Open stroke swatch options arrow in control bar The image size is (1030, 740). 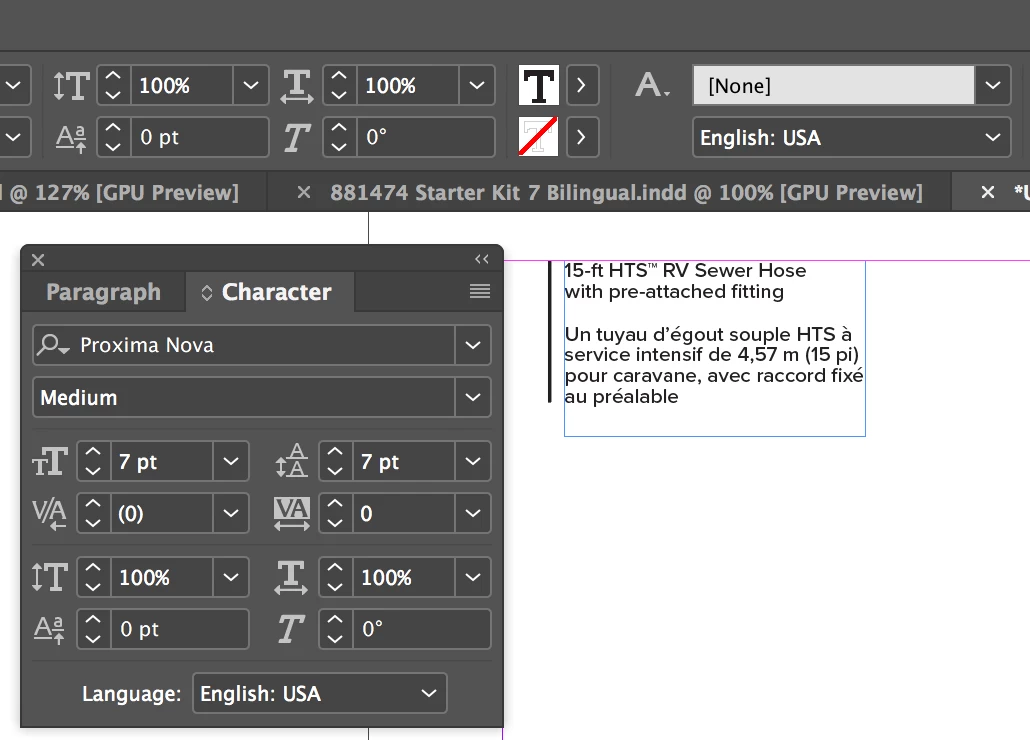tap(581, 137)
